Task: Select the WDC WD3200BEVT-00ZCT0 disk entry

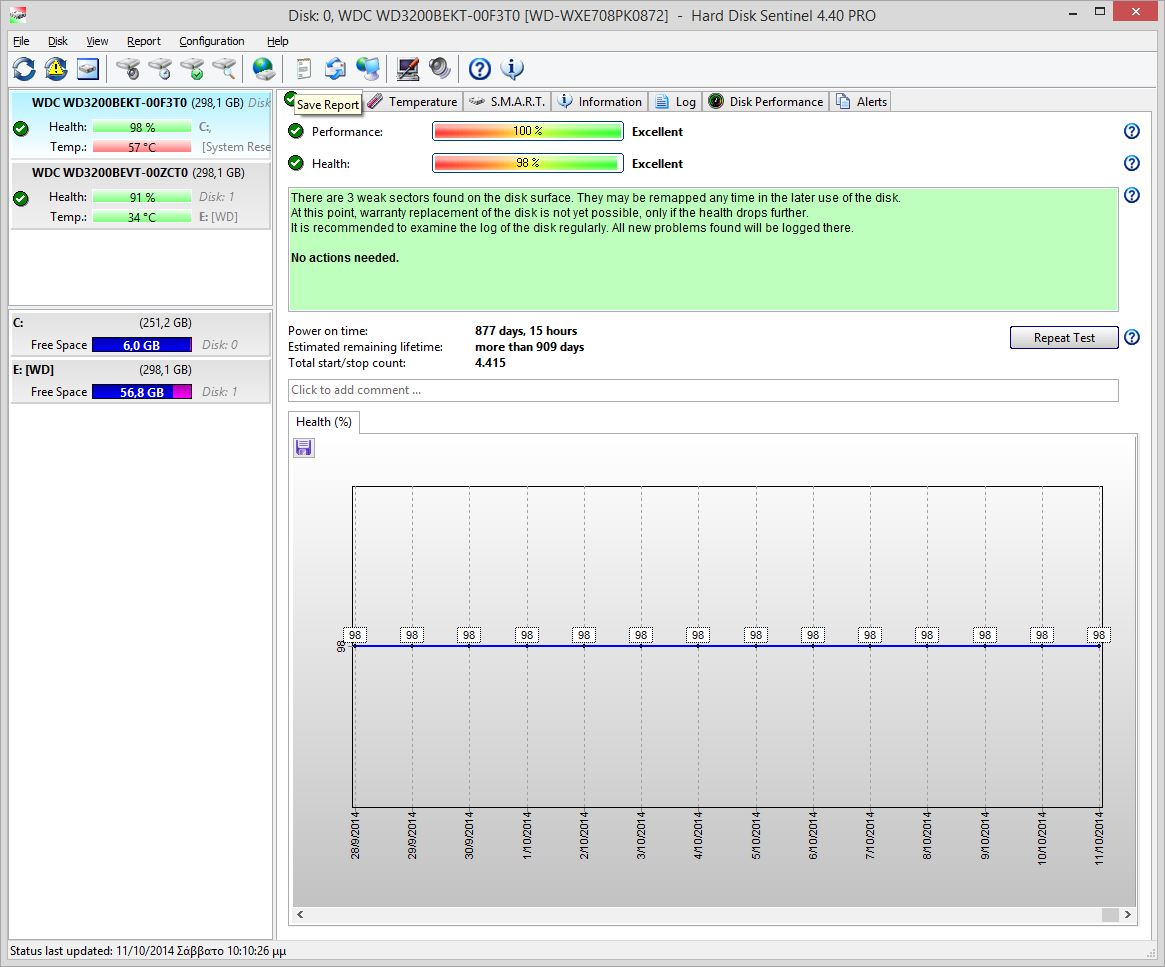Action: (x=141, y=195)
